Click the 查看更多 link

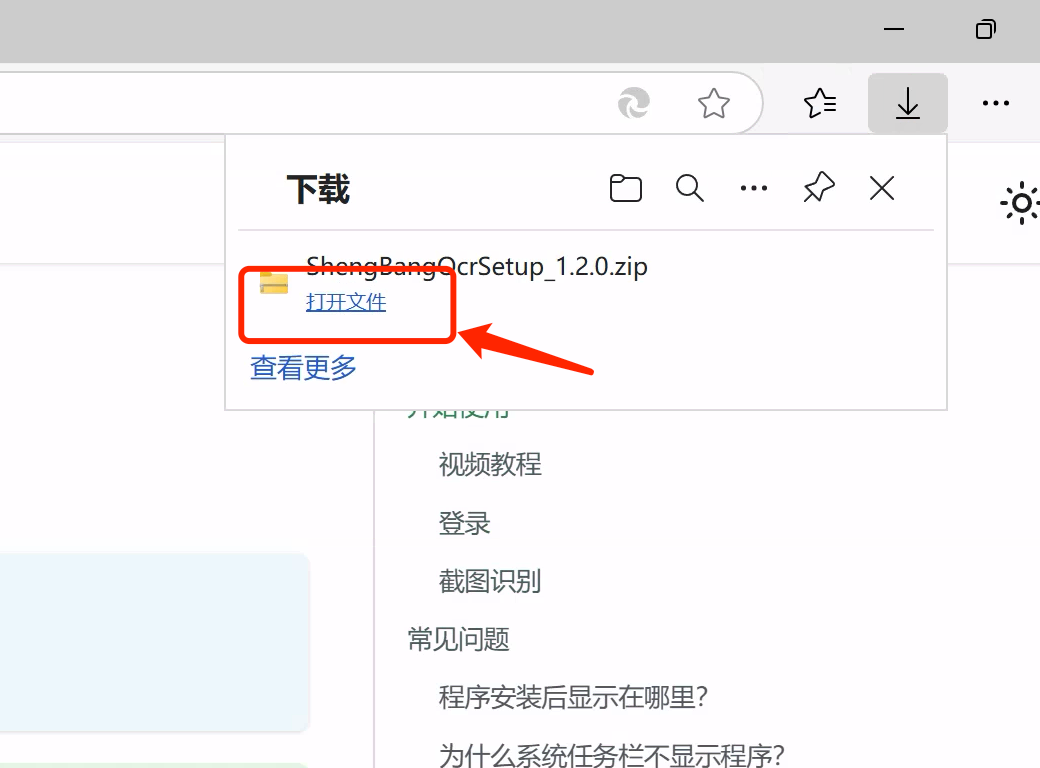(303, 367)
